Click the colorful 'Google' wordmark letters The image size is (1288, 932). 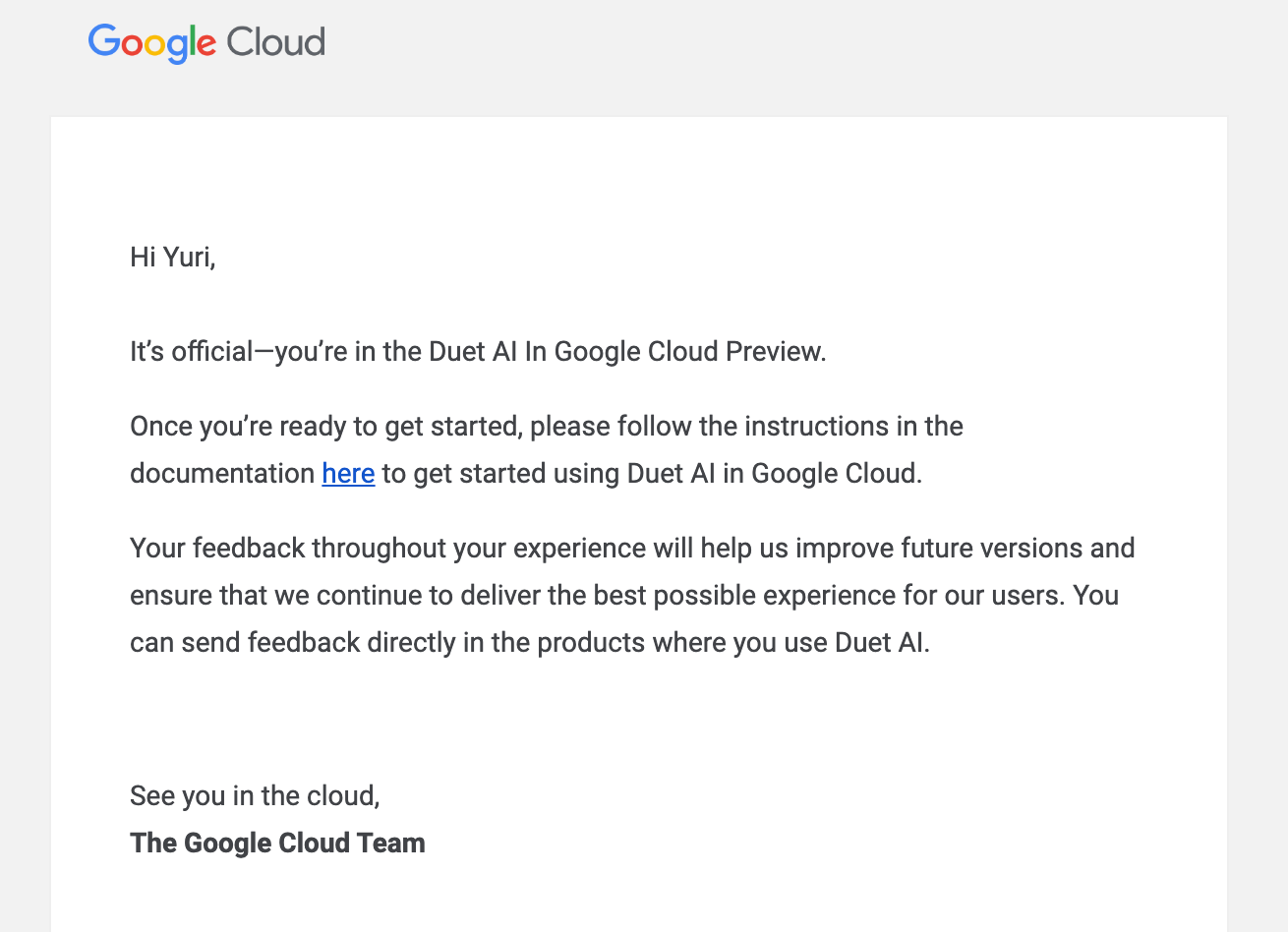(x=151, y=43)
